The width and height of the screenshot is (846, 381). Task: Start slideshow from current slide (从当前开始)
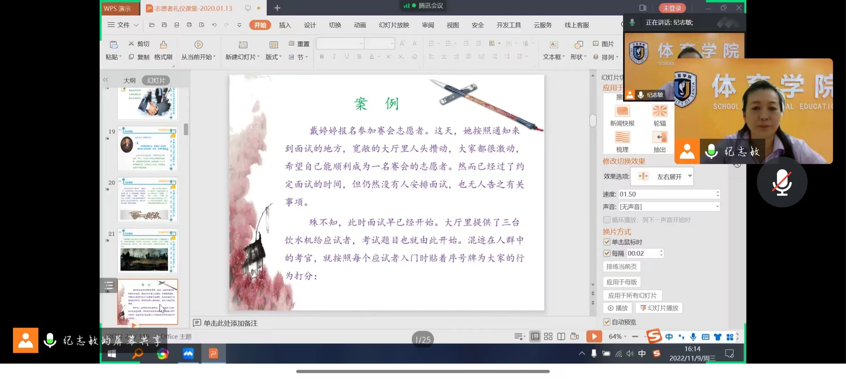click(x=198, y=45)
